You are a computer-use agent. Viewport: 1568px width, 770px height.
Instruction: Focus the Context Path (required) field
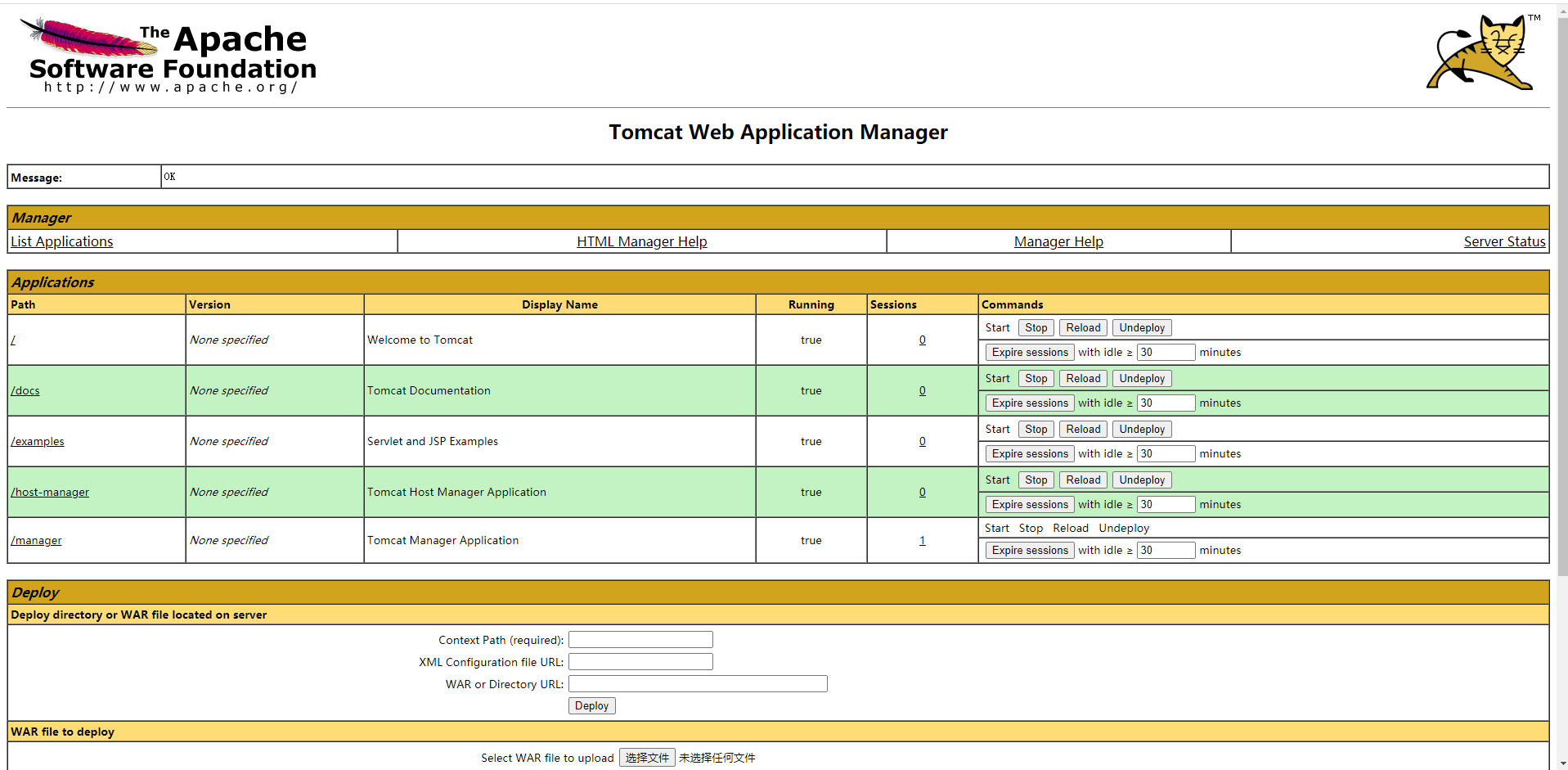tap(640, 639)
